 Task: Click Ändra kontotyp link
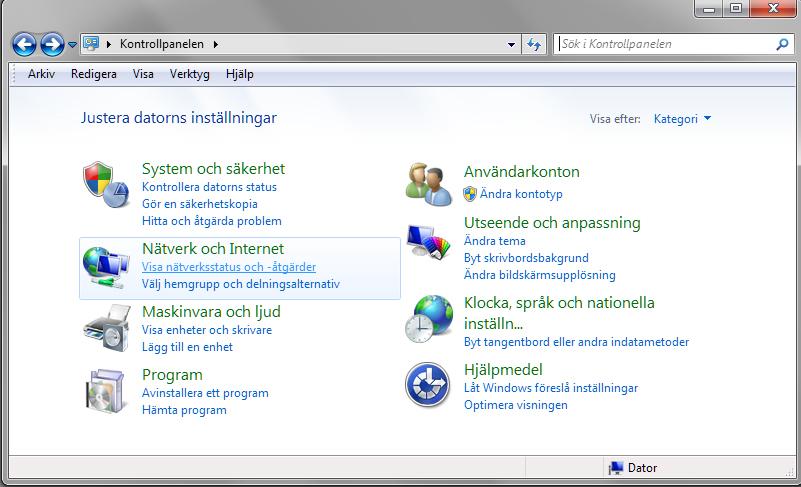[x=521, y=194]
